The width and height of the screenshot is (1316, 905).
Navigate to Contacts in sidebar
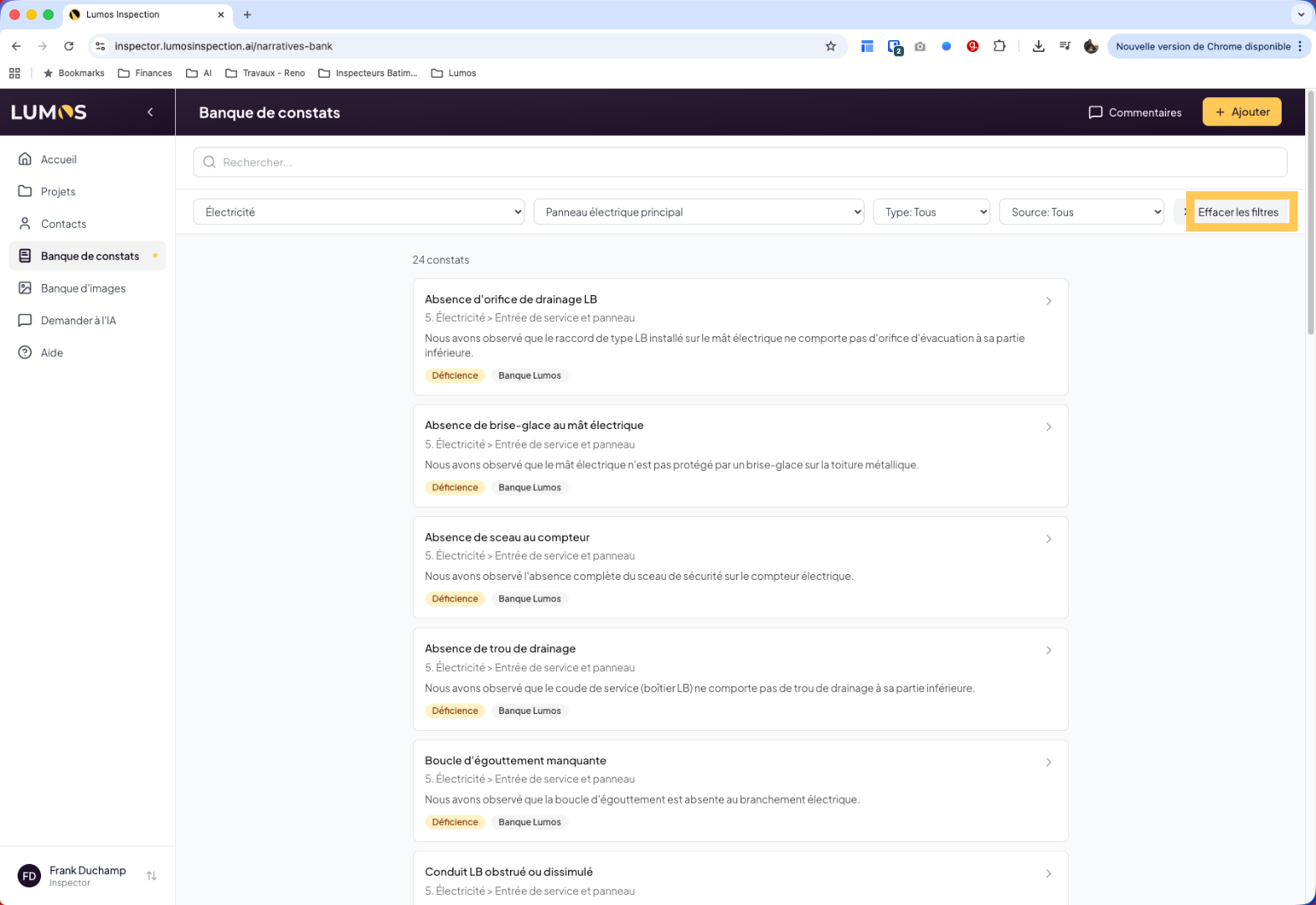point(63,224)
